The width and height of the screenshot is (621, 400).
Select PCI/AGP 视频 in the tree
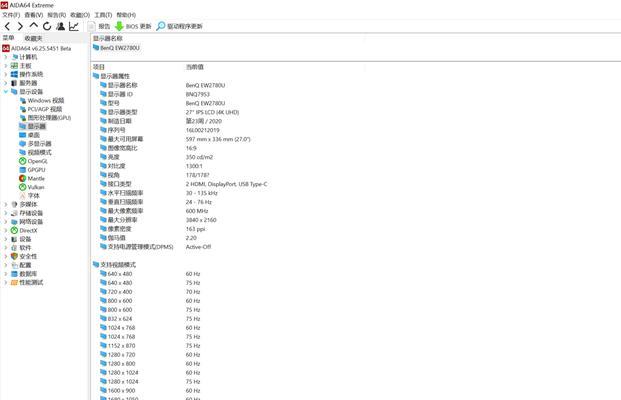[x=40, y=109]
